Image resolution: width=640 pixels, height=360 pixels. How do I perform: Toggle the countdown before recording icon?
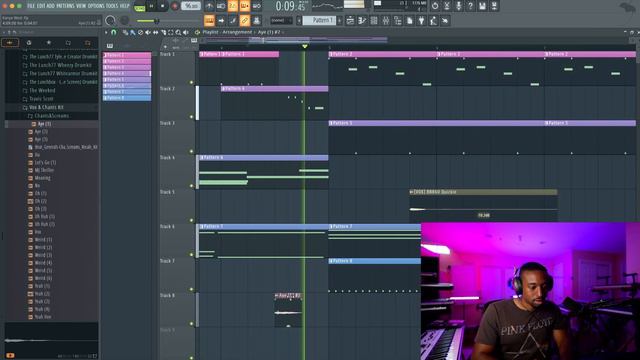pyautogui.click(x=233, y=6)
